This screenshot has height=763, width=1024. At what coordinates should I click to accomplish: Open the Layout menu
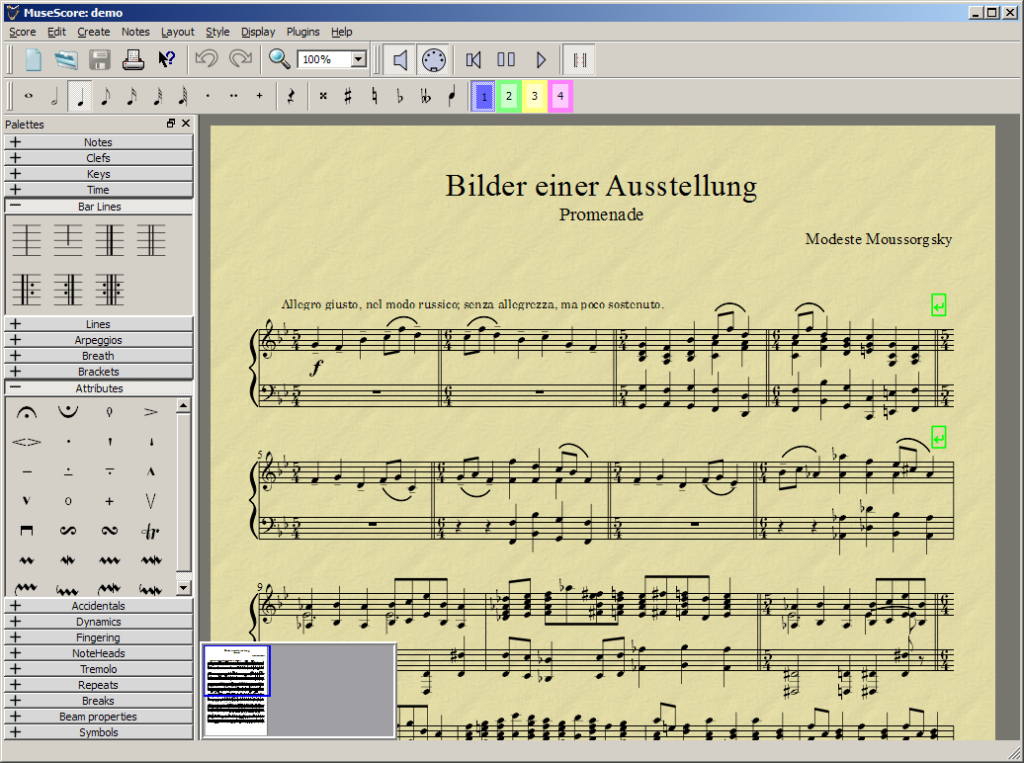pos(178,31)
